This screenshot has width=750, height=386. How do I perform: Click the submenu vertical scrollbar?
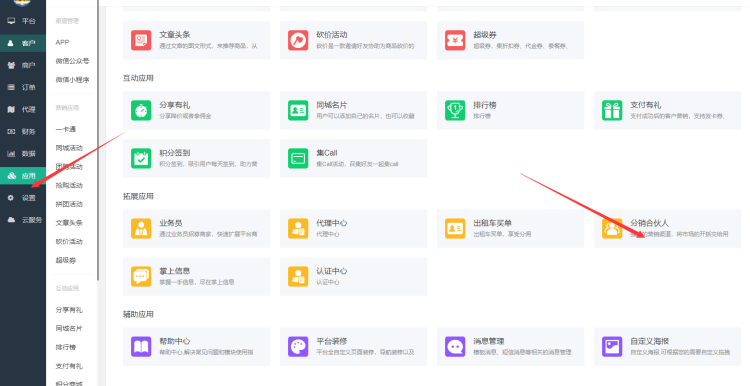[98, 140]
